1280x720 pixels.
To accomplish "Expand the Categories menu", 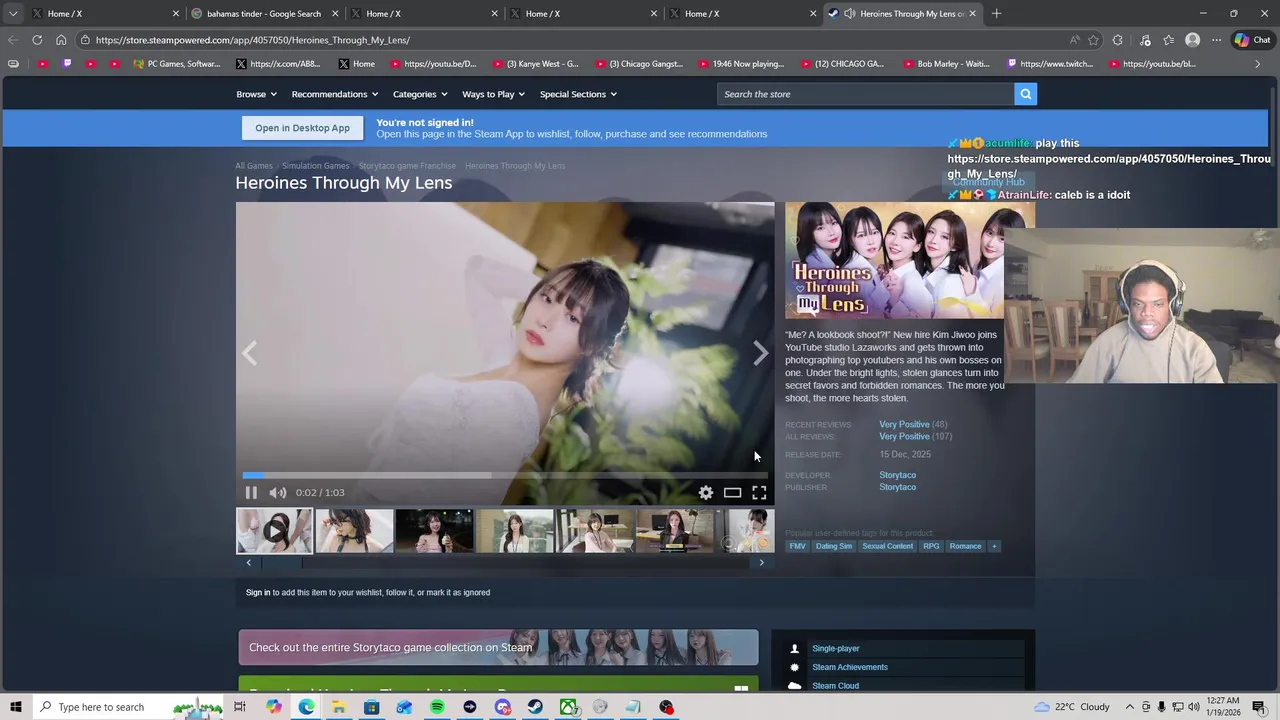I will tap(420, 94).
